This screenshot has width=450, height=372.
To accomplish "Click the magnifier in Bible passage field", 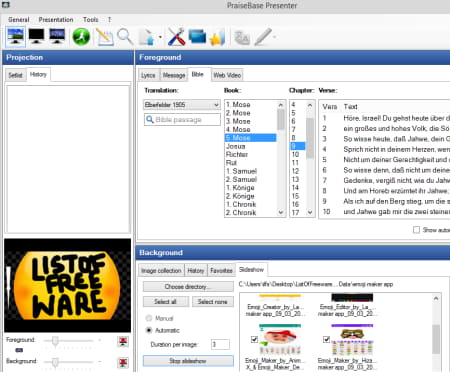I will coord(150,120).
